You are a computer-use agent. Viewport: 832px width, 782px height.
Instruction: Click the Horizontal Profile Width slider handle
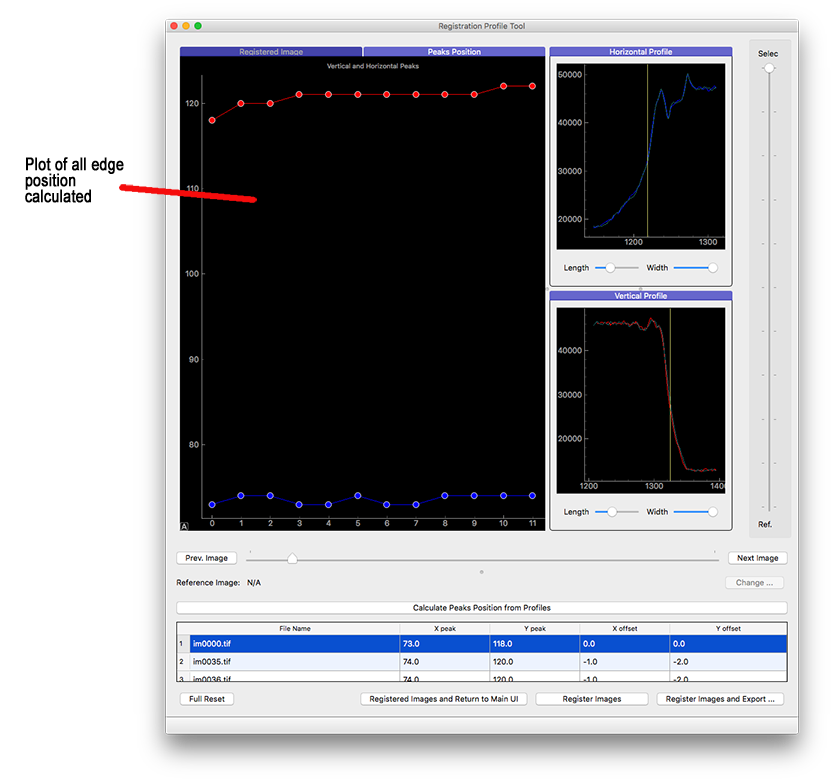pyautogui.click(x=712, y=268)
